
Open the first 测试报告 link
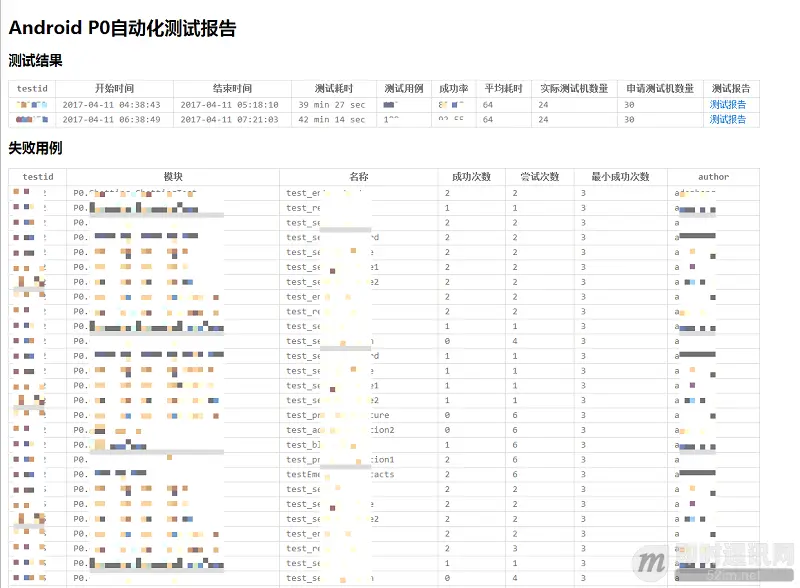[729, 103]
